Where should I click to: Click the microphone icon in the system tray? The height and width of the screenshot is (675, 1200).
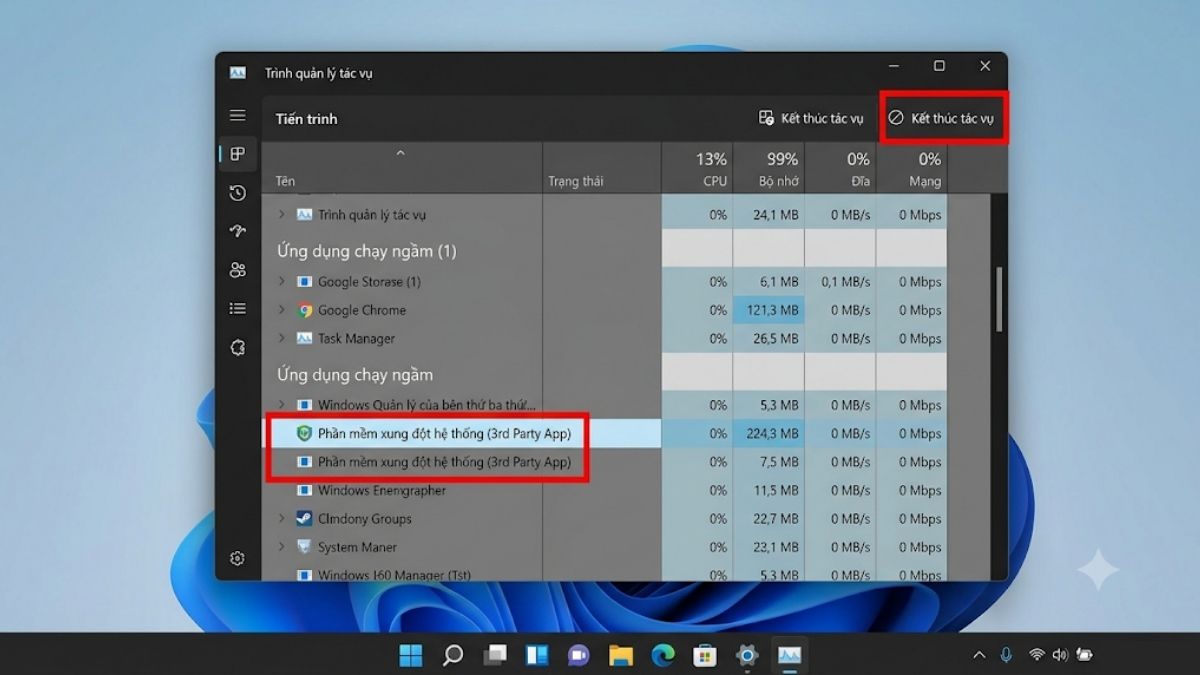tap(1006, 655)
